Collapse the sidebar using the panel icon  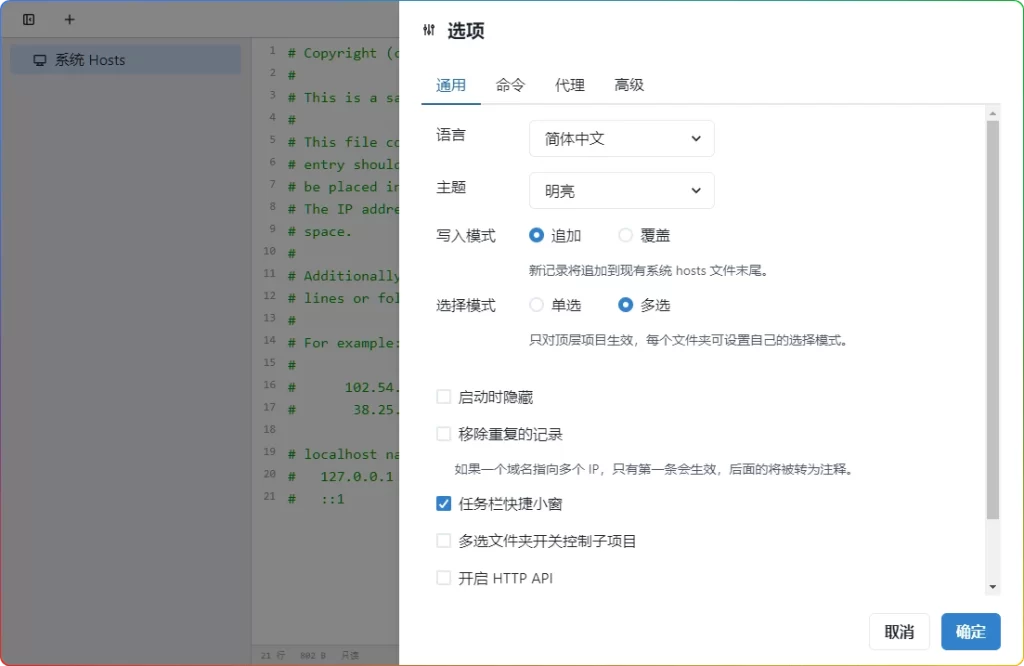28,18
